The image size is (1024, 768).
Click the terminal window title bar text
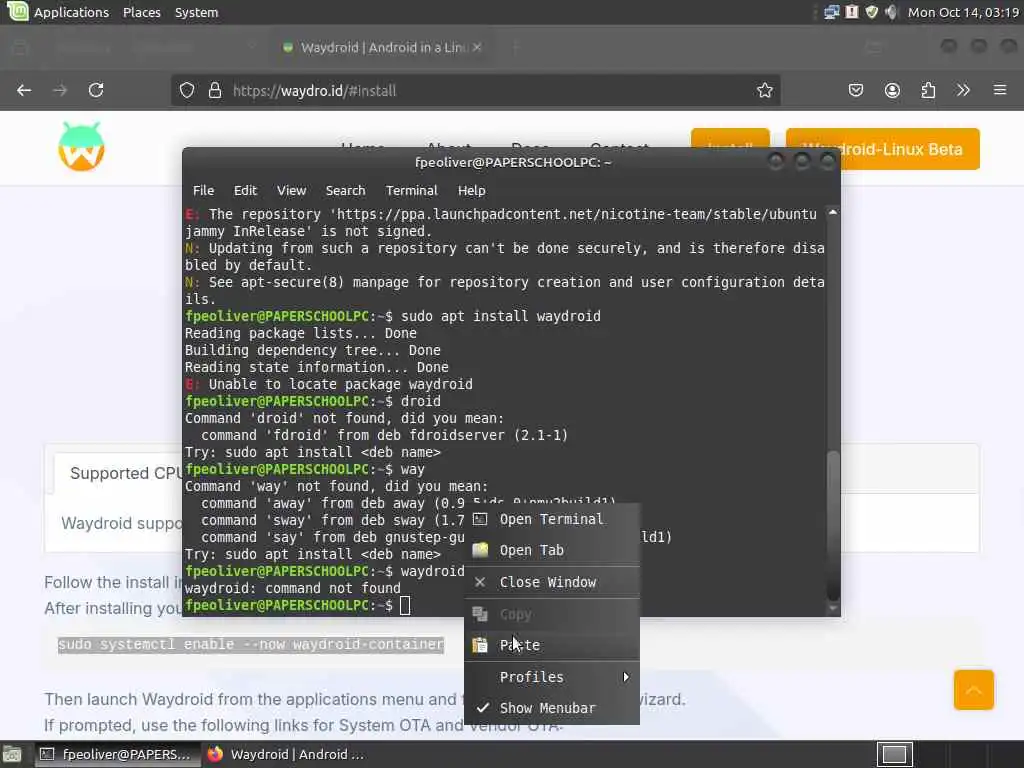[x=513, y=162]
